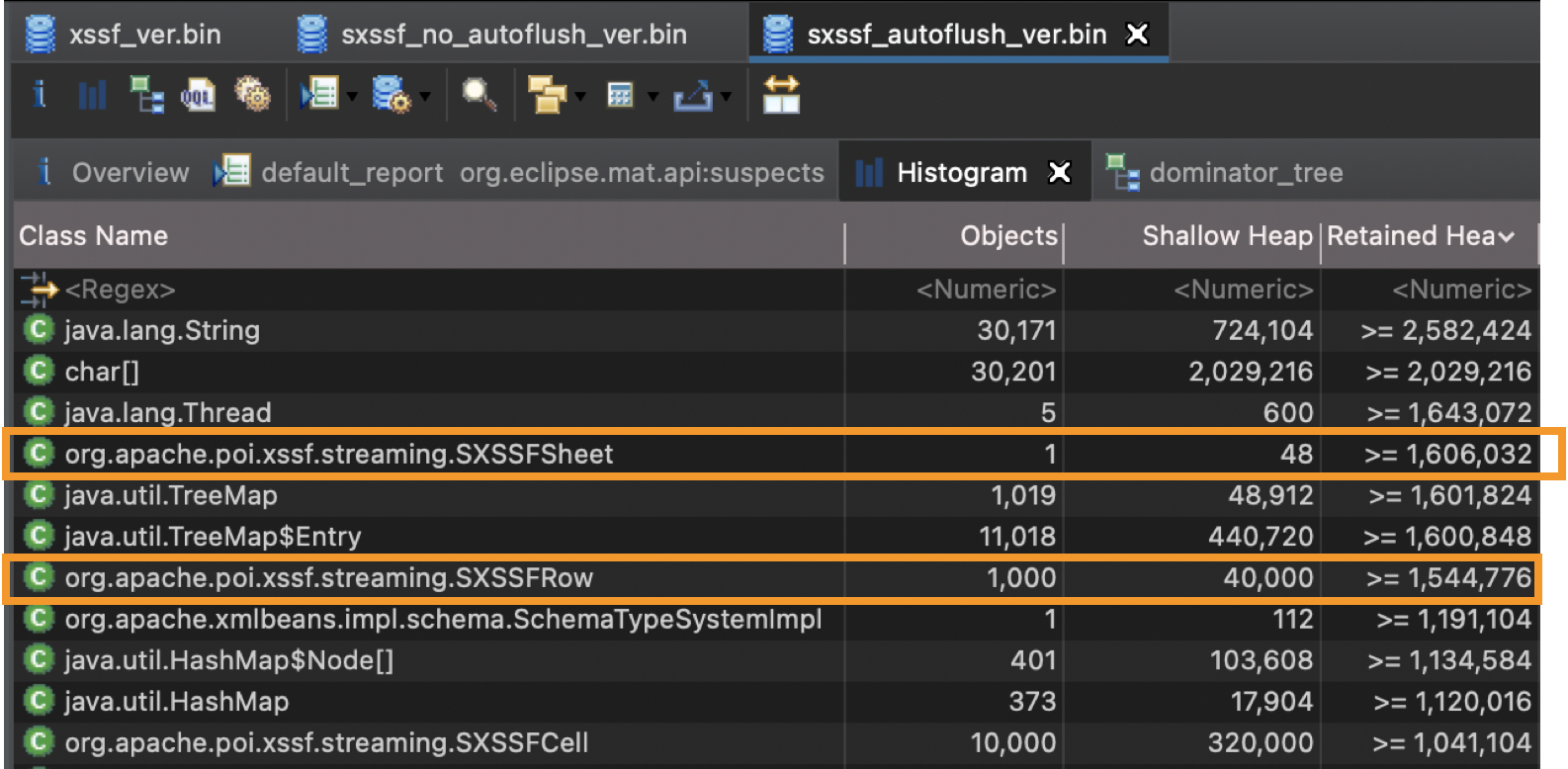
Task: Click the class icon beside SXSSFSheet
Action: 39,454
